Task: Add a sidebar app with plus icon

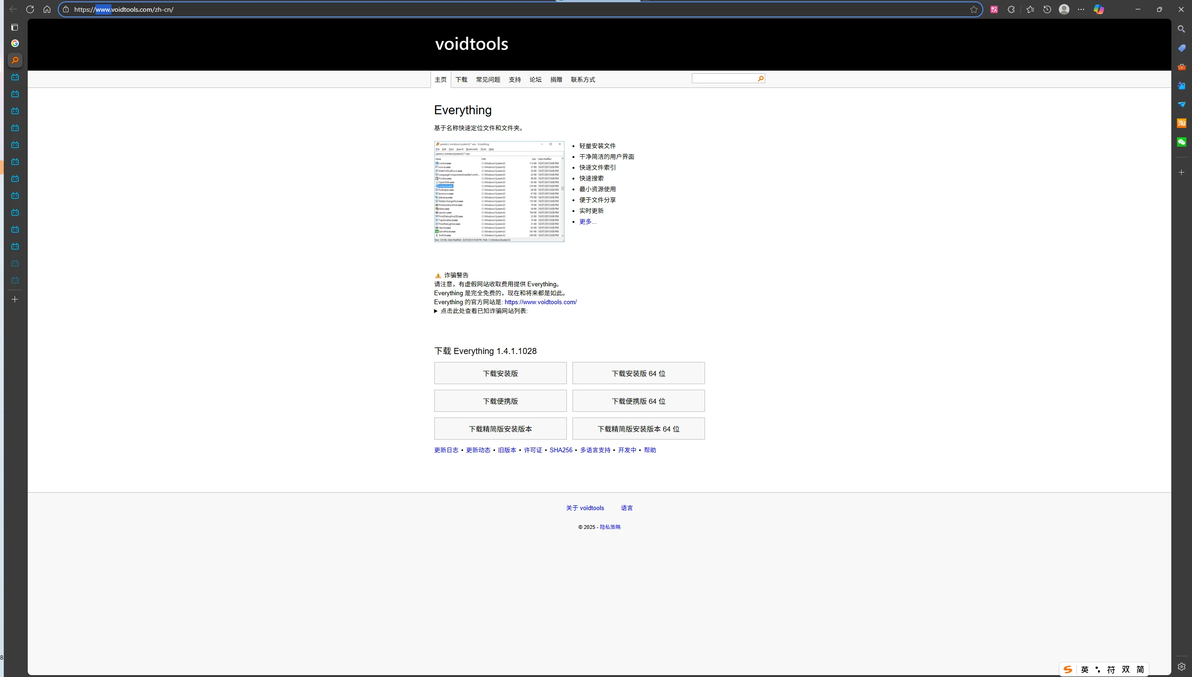Action: (x=1181, y=172)
